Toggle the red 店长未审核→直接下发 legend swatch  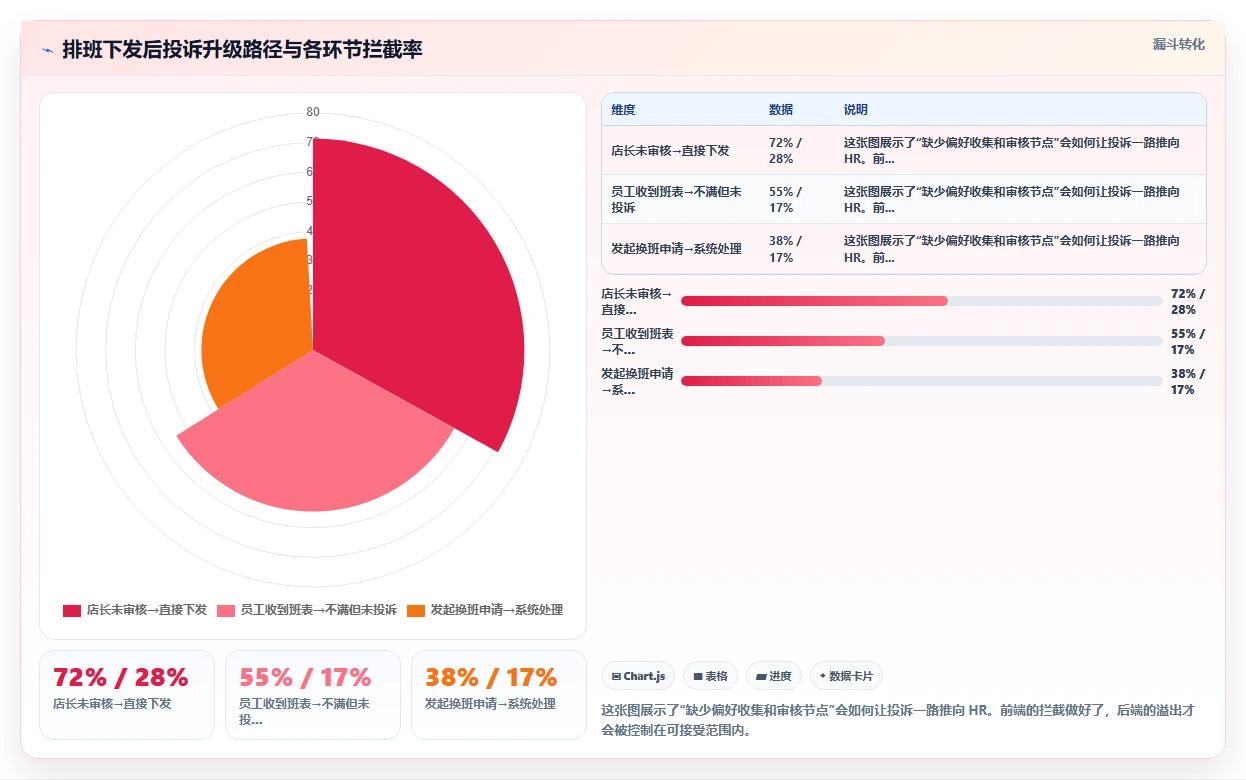[x=72, y=610]
